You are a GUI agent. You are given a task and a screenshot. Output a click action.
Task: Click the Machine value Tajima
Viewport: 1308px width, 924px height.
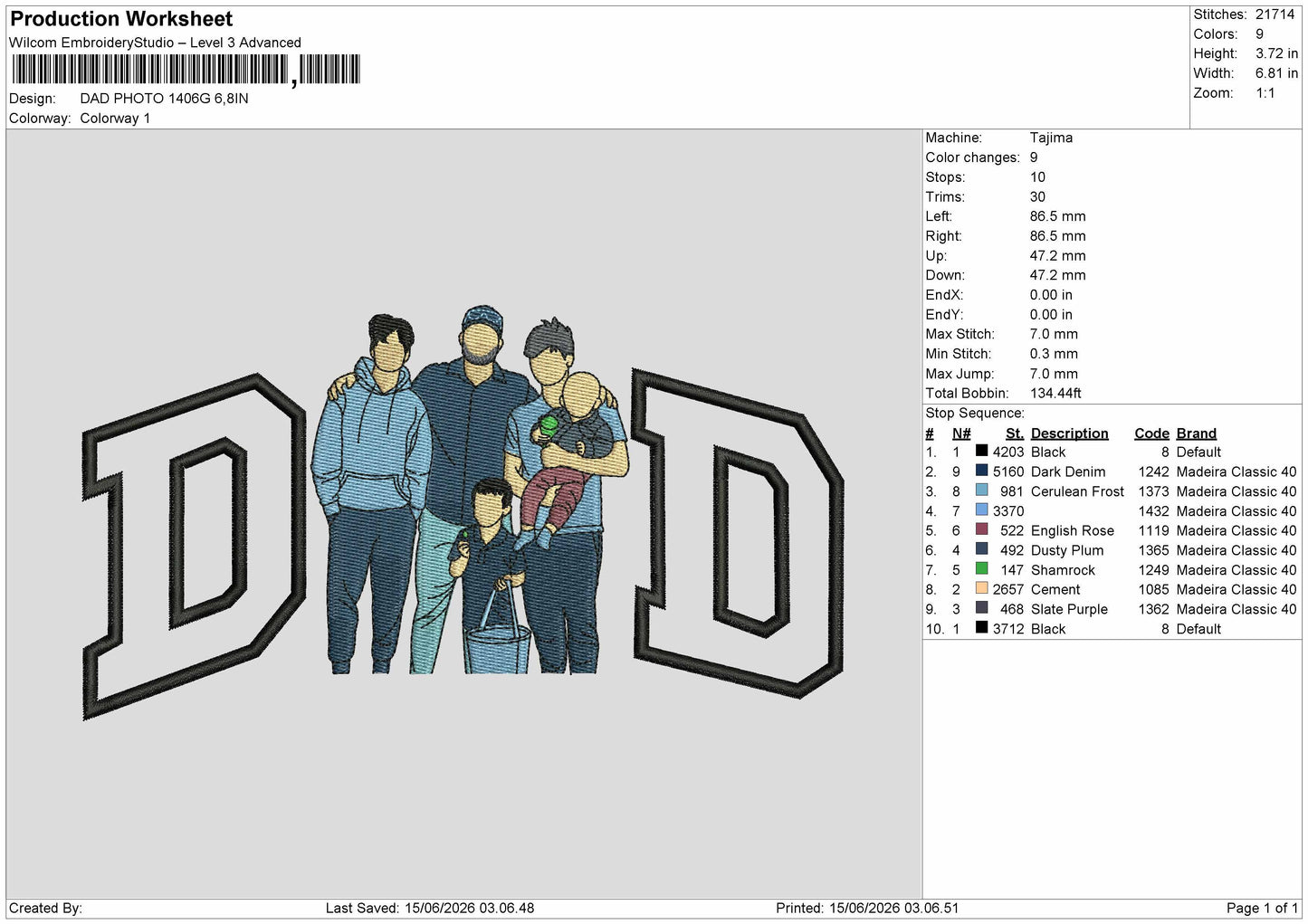click(x=1051, y=138)
